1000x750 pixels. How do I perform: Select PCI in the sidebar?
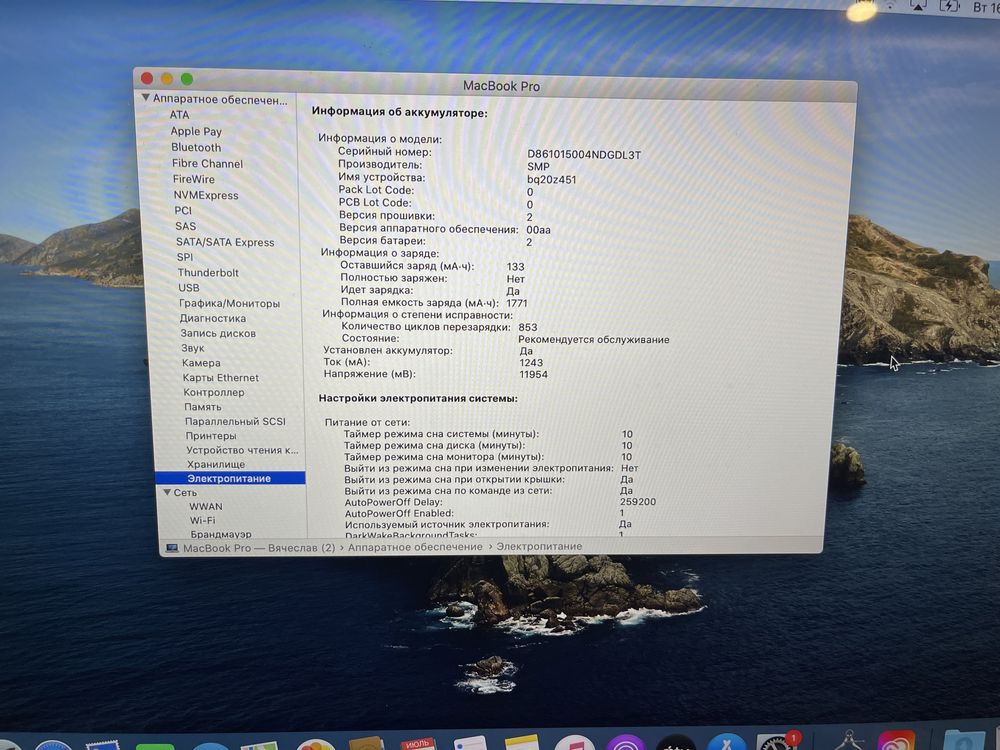(x=183, y=210)
